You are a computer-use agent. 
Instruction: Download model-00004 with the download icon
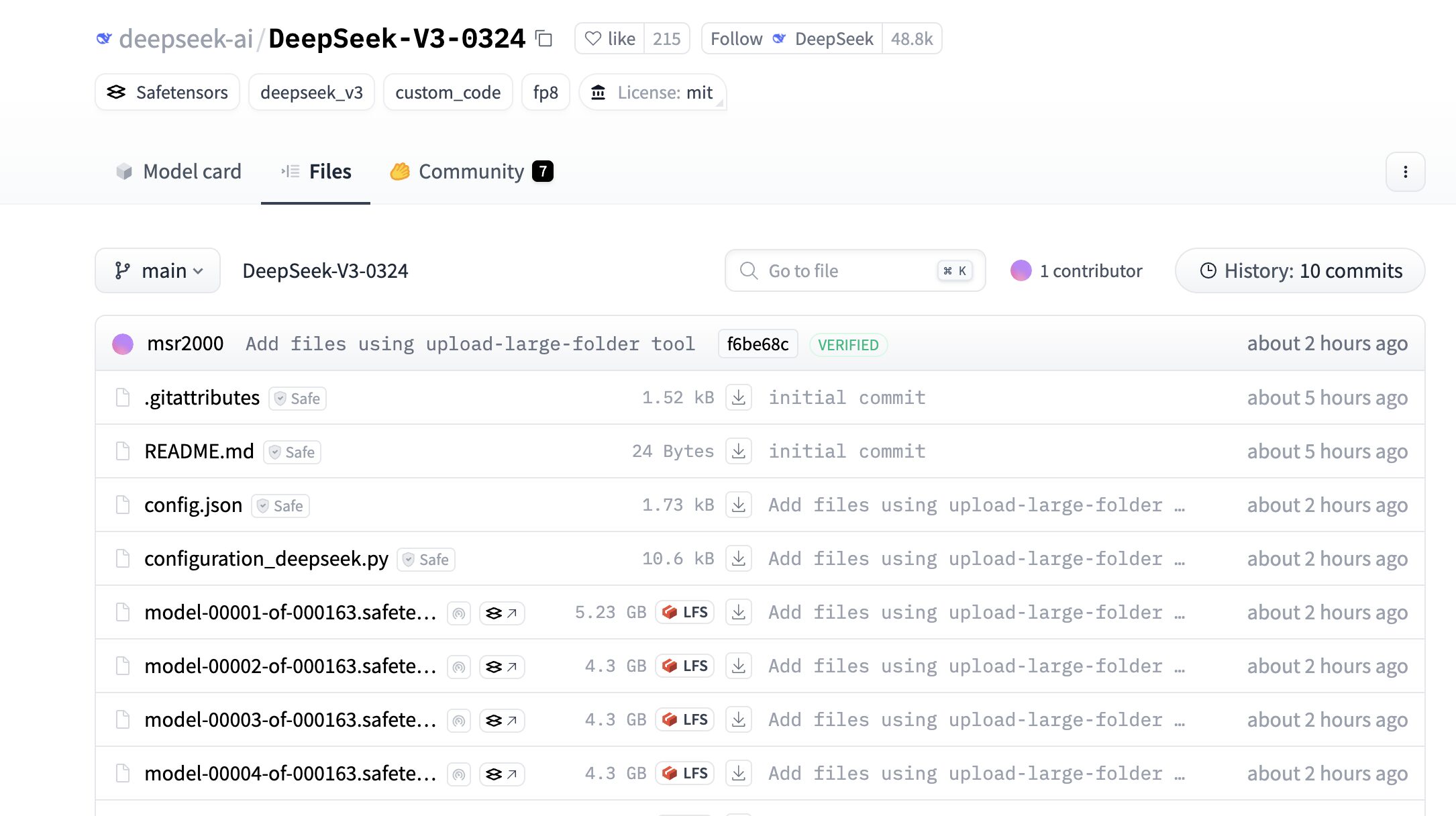[738, 773]
